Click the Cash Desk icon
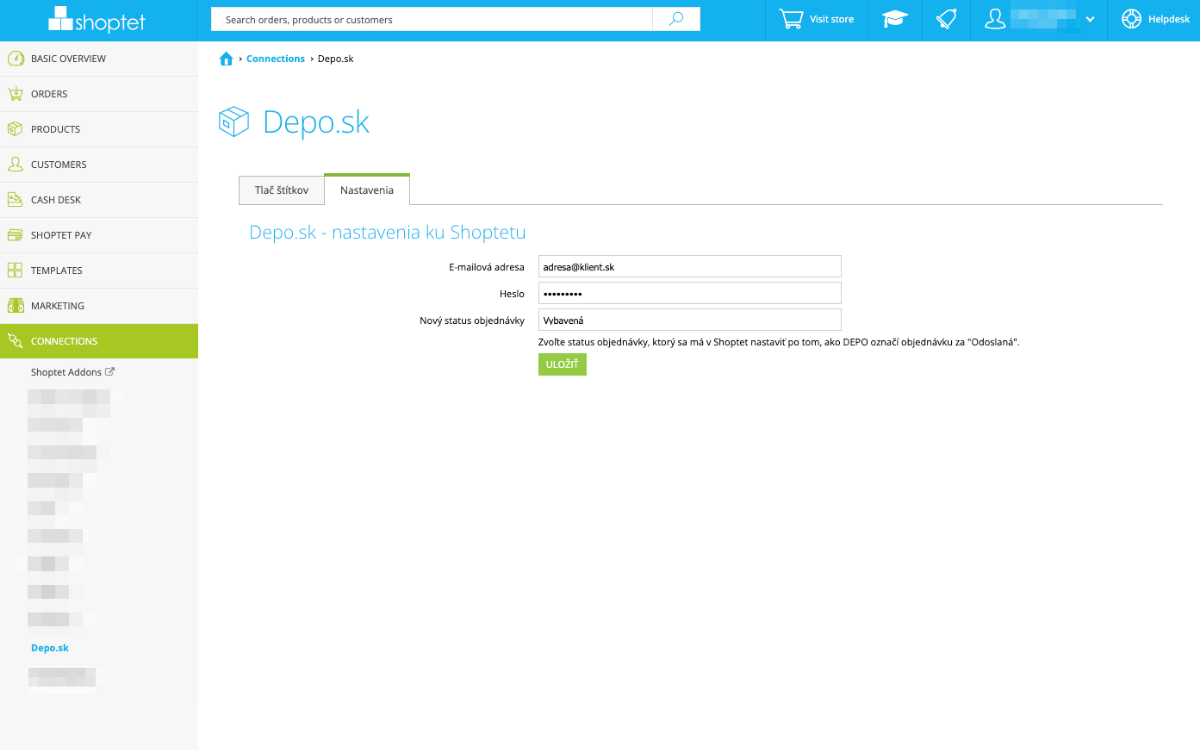The height and width of the screenshot is (750, 1200). [x=15, y=200]
